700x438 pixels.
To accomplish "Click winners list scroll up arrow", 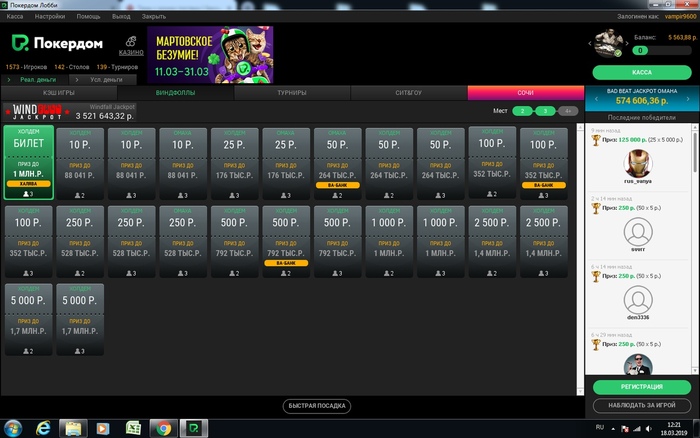I will point(695,128).
